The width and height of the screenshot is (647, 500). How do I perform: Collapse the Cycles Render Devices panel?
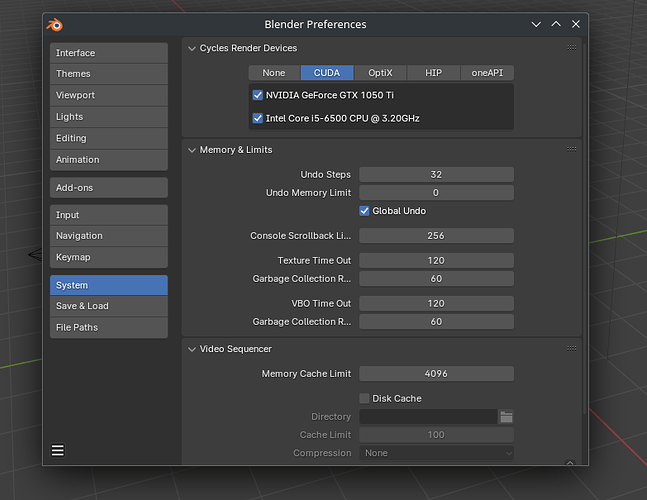[191, 48]
